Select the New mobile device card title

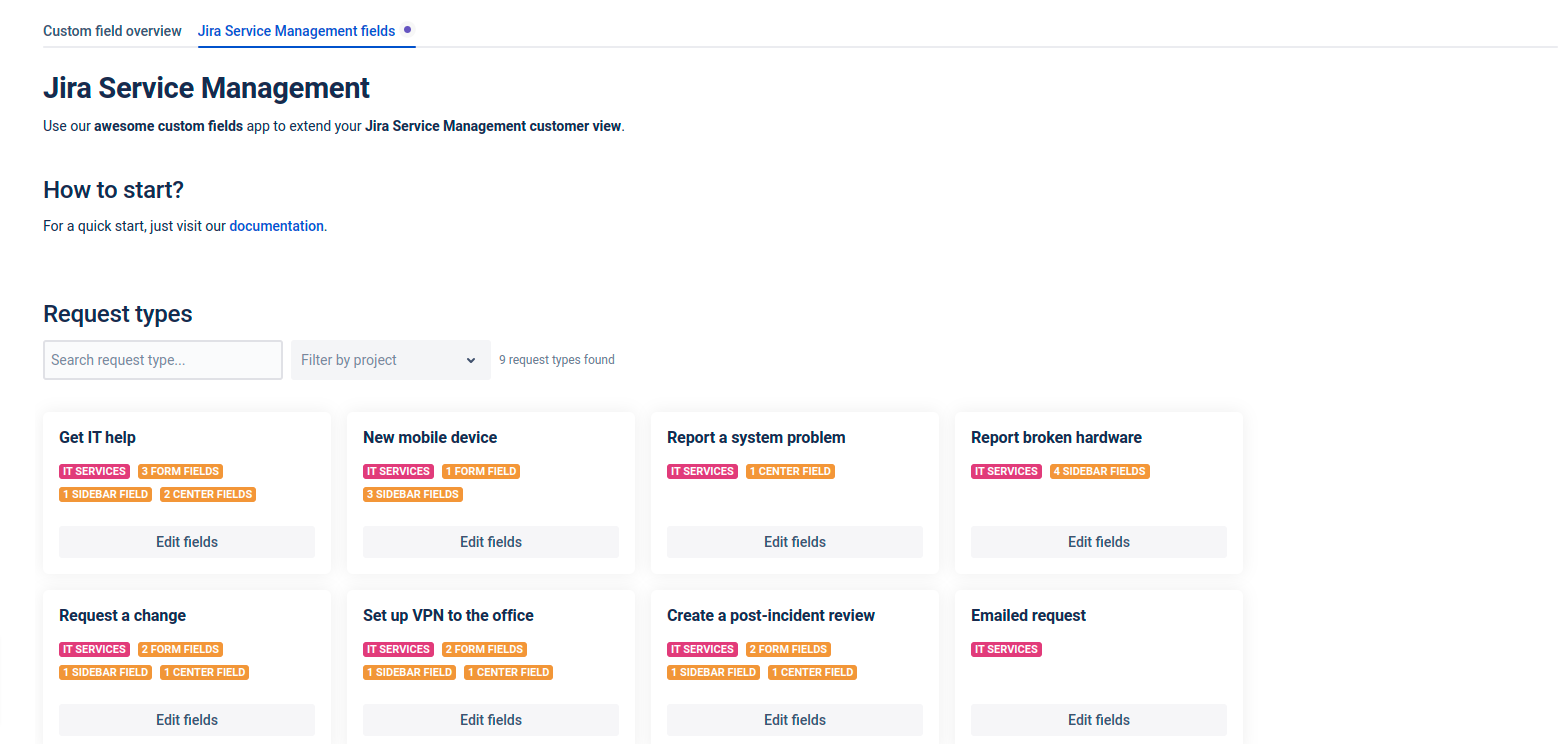coord(430,438)
